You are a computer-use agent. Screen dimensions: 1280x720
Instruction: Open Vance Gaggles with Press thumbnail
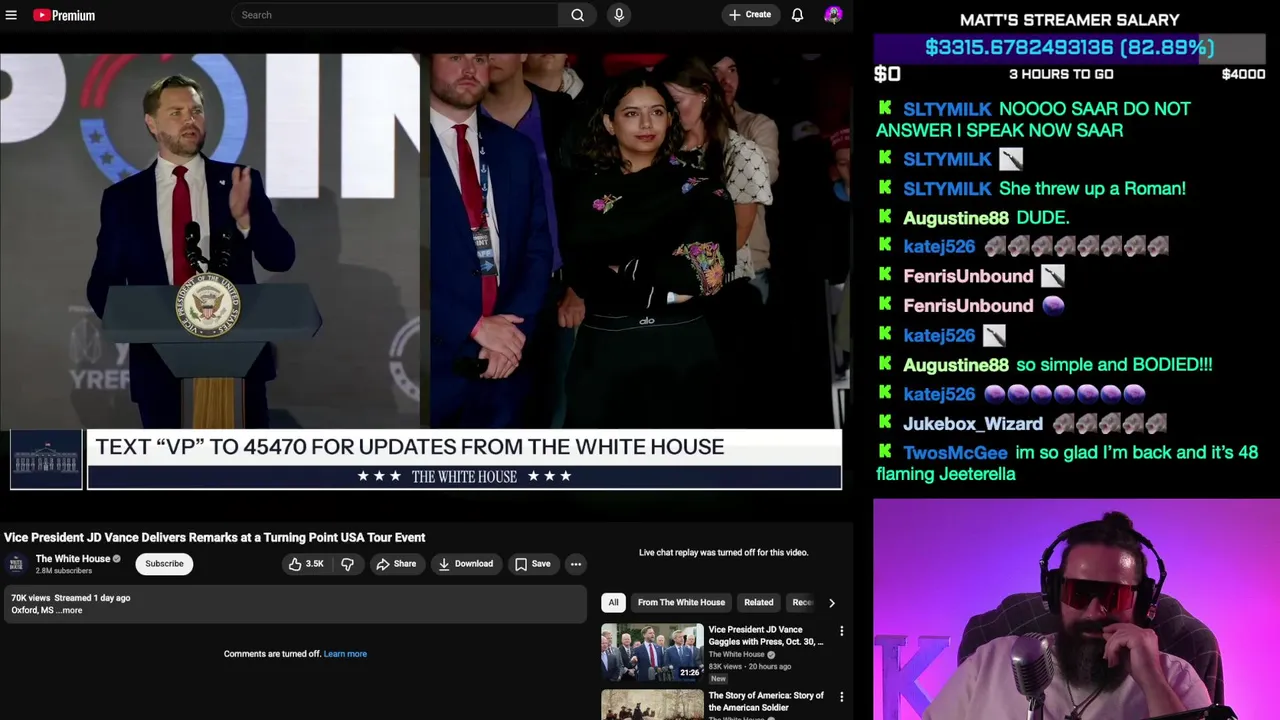tap(652, 651)
